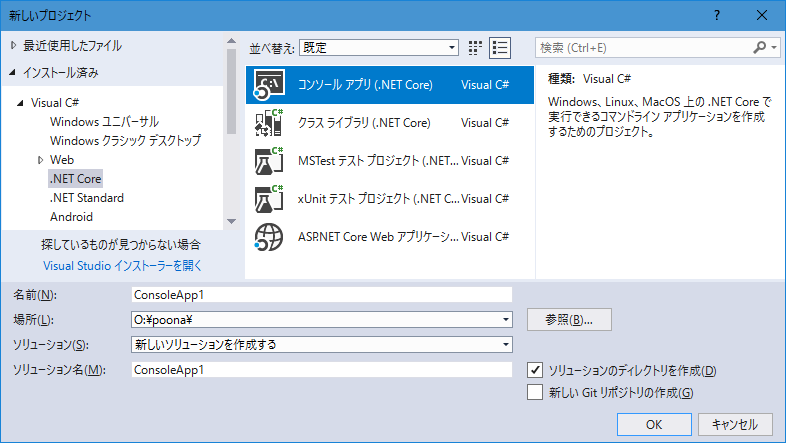Enable 新しい Git リポジトリの作成 checkbox

535,392
